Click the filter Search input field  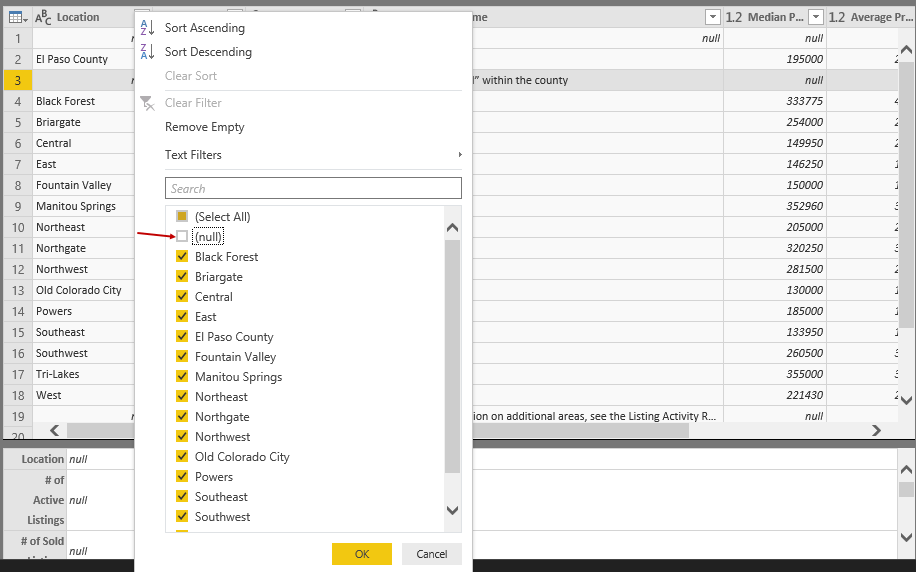313,188
